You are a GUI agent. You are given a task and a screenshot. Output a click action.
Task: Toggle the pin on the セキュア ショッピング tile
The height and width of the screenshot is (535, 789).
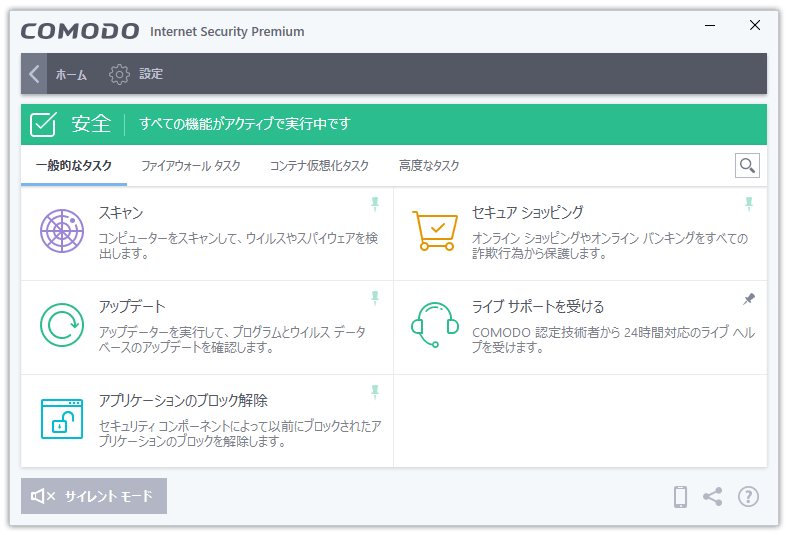(749, 204)
